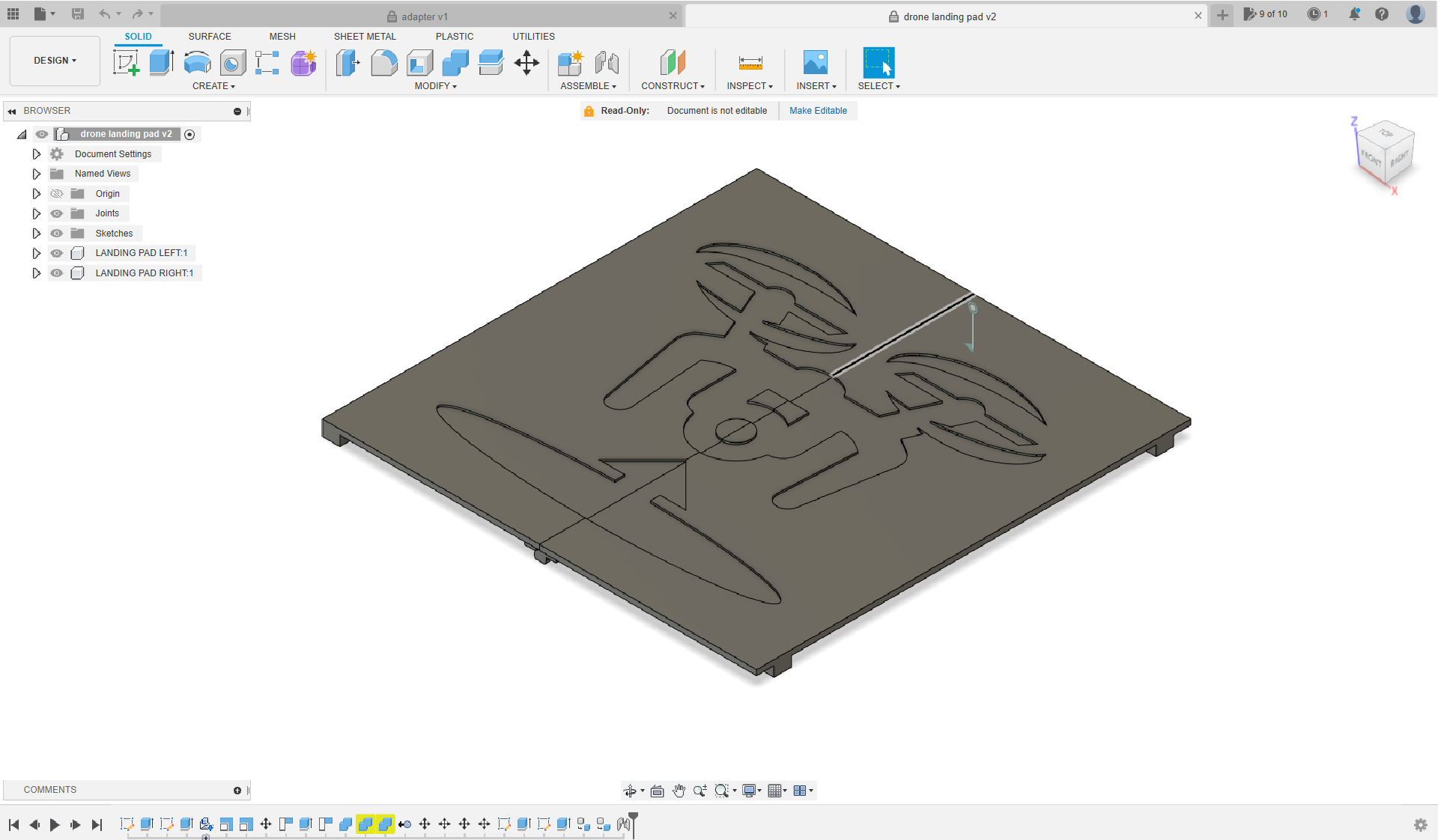This screenshot has width=1438, height=840.
Task: Click the Make Editable link
Action: (818, 111)
